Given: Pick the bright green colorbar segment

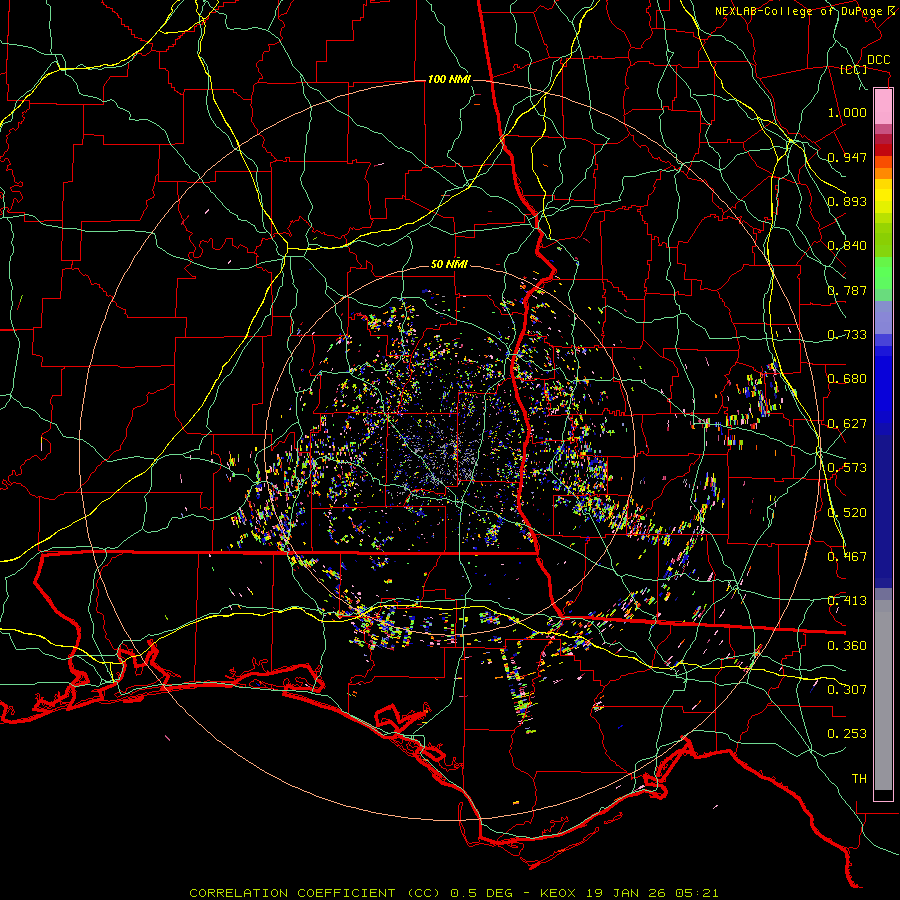Looking at the screenshot, I should pyautogui.click(x=883, y=274).
